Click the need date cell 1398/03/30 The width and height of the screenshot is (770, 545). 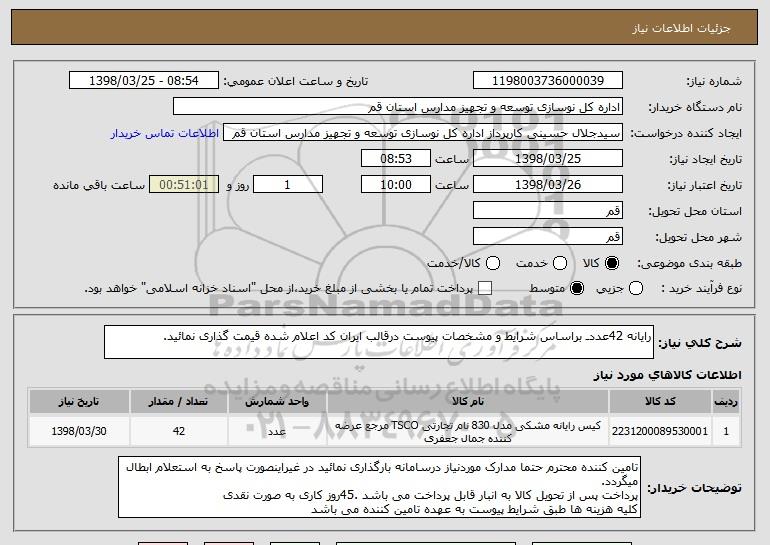79,431
